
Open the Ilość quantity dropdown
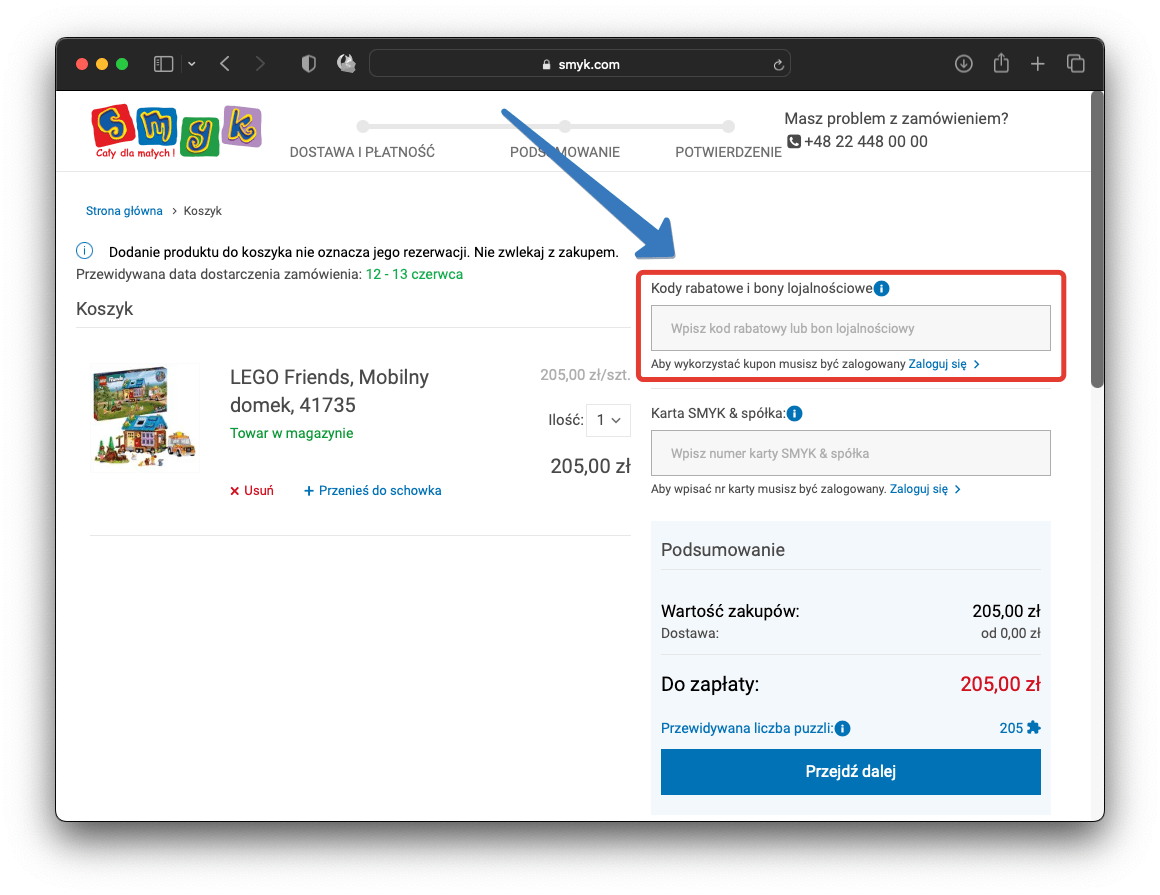coord(608,420)
